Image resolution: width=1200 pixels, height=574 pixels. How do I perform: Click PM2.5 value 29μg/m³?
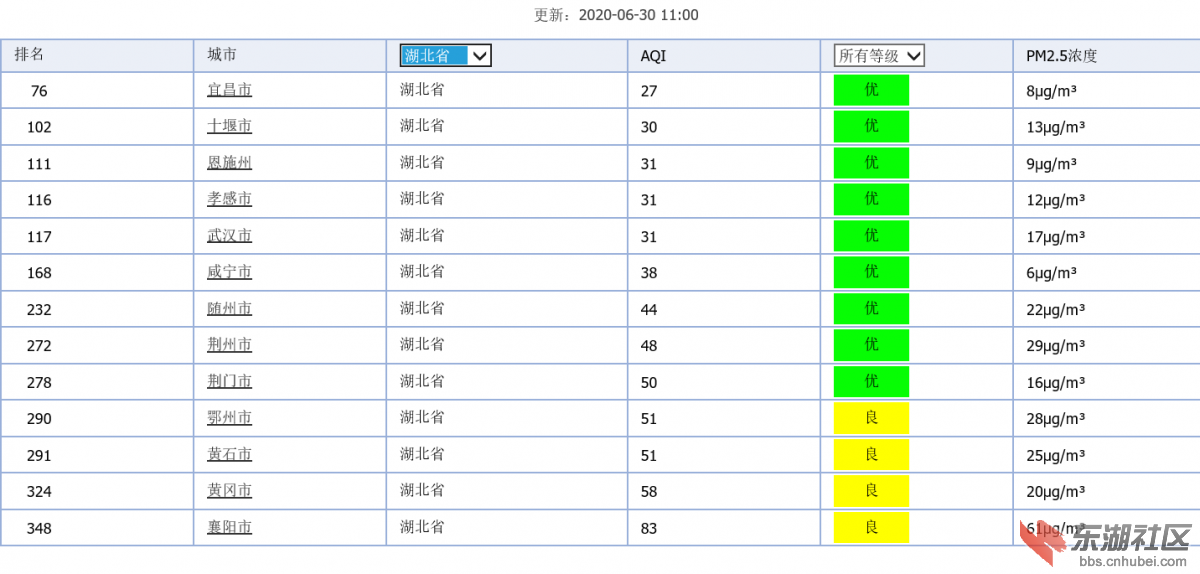1055,346
